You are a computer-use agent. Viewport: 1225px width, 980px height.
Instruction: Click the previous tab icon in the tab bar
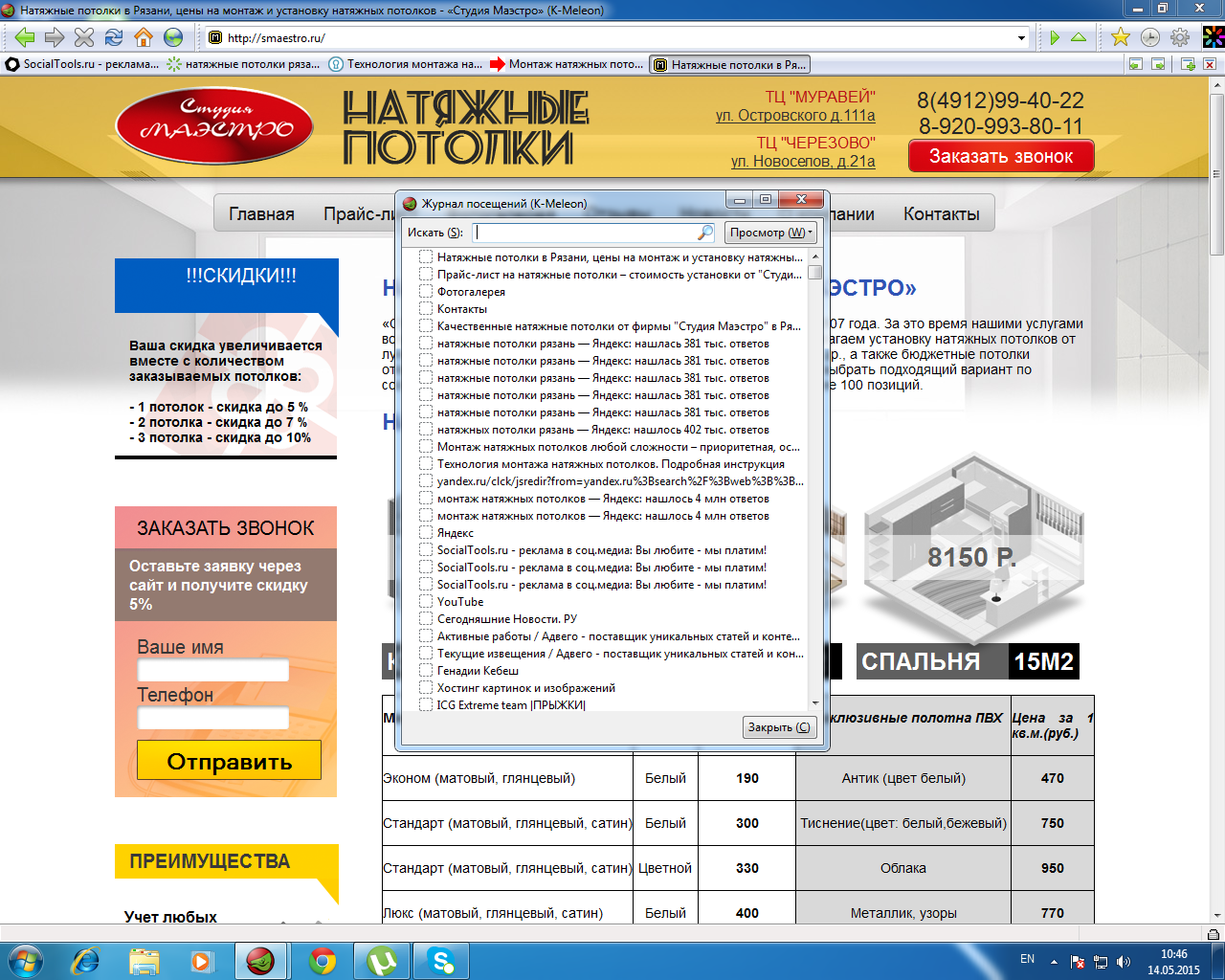[x=1136, y=64]
